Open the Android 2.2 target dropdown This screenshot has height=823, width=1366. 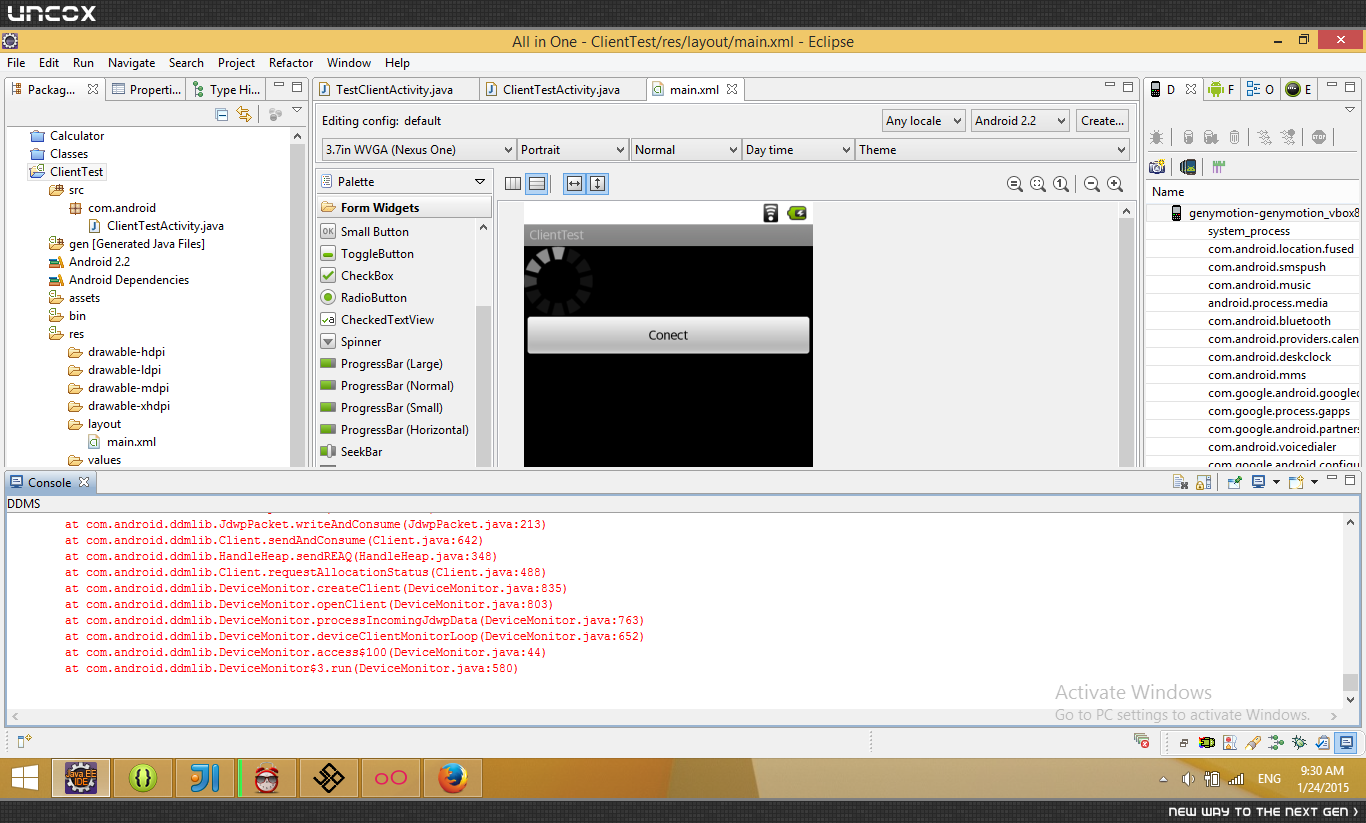[1020, 121]
